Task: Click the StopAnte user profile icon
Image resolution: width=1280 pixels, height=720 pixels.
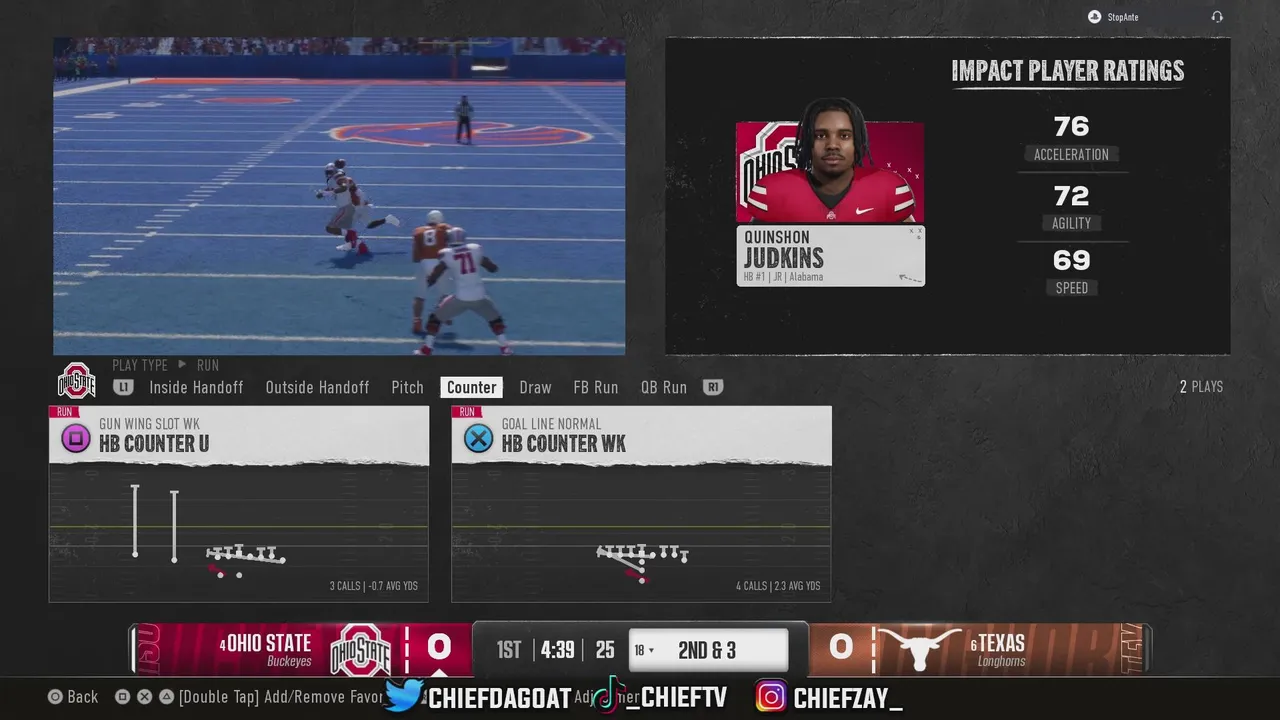Action: (1094, 17)
